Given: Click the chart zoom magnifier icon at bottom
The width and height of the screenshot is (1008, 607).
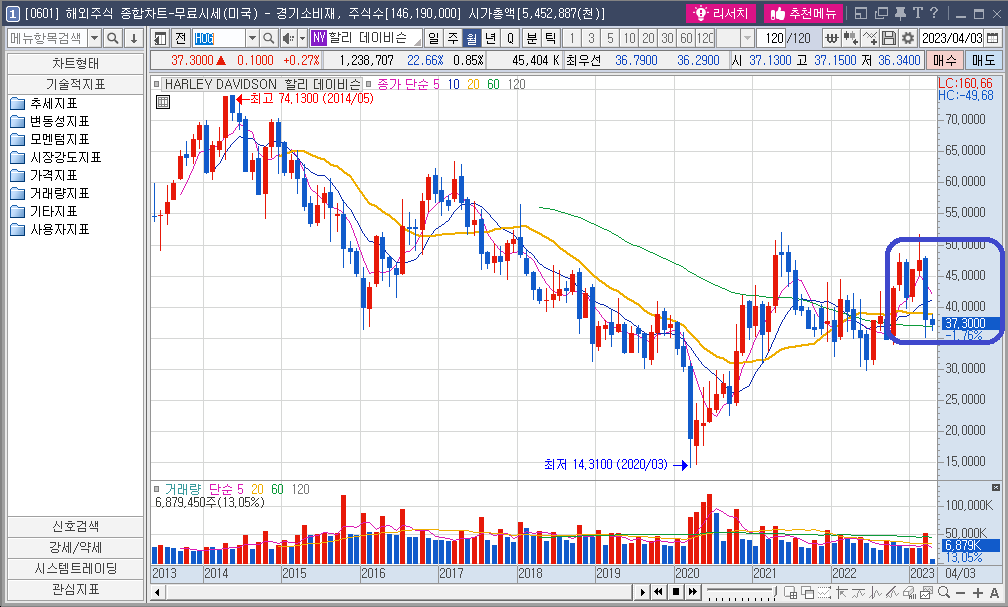Looking at the screenshot, I should [x=944, y=592].
